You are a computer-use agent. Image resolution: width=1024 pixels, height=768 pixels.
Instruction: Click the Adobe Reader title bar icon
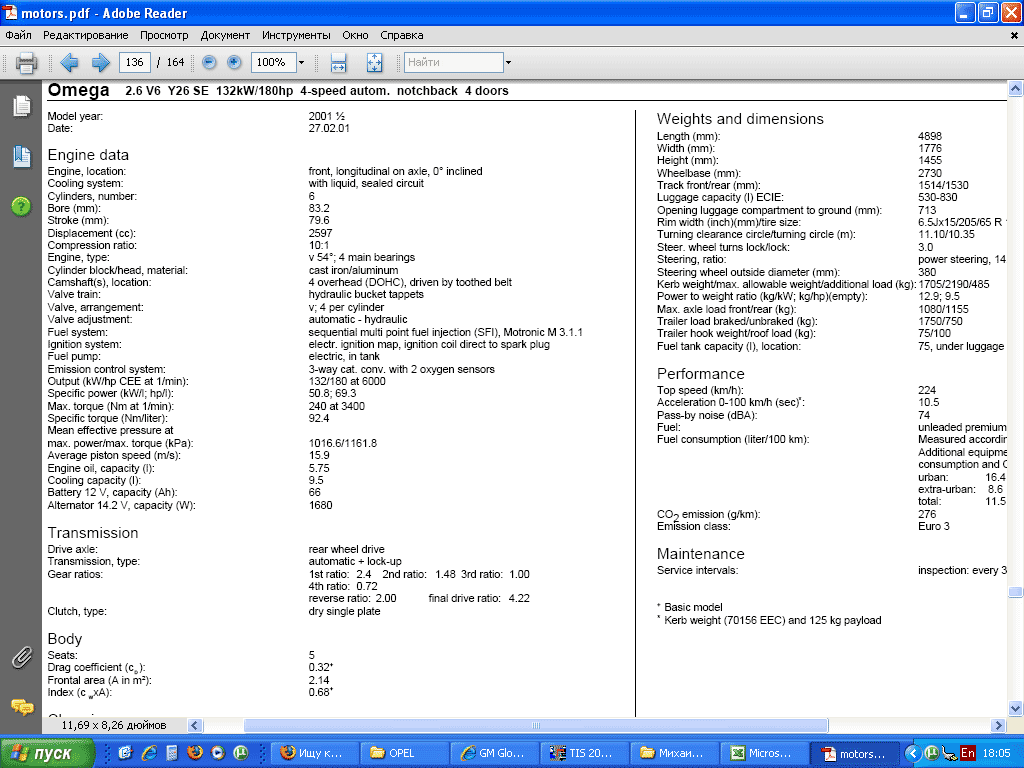pos(10,12)
